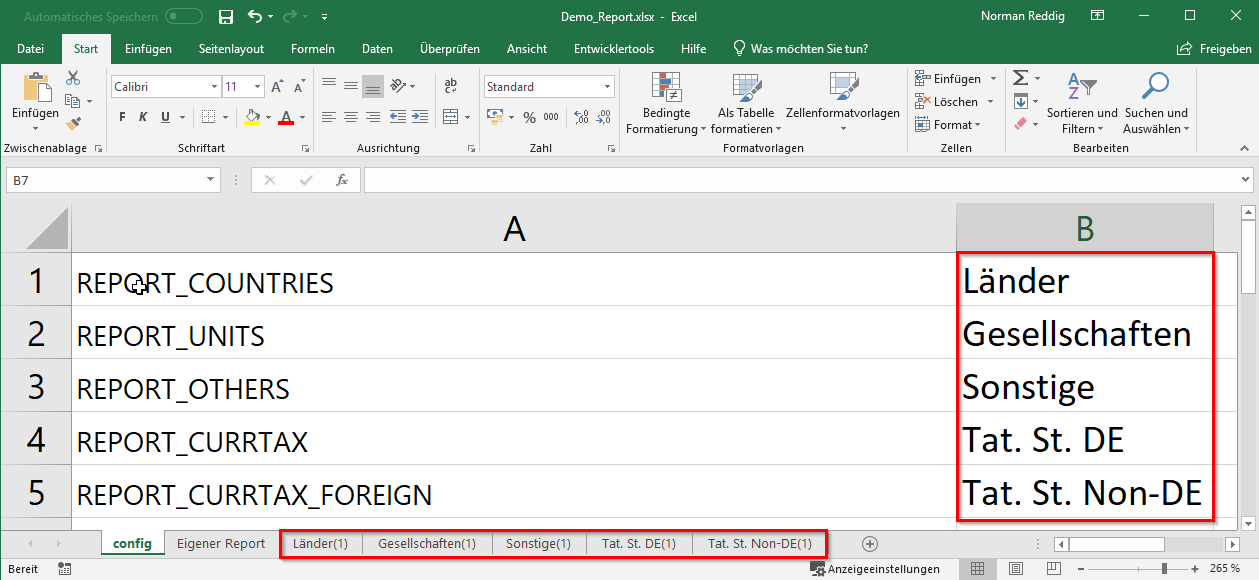The height and width of the screenshot is (580, 1259).
Task: Click the decrease decimal places icon
Action: (604, 117)
